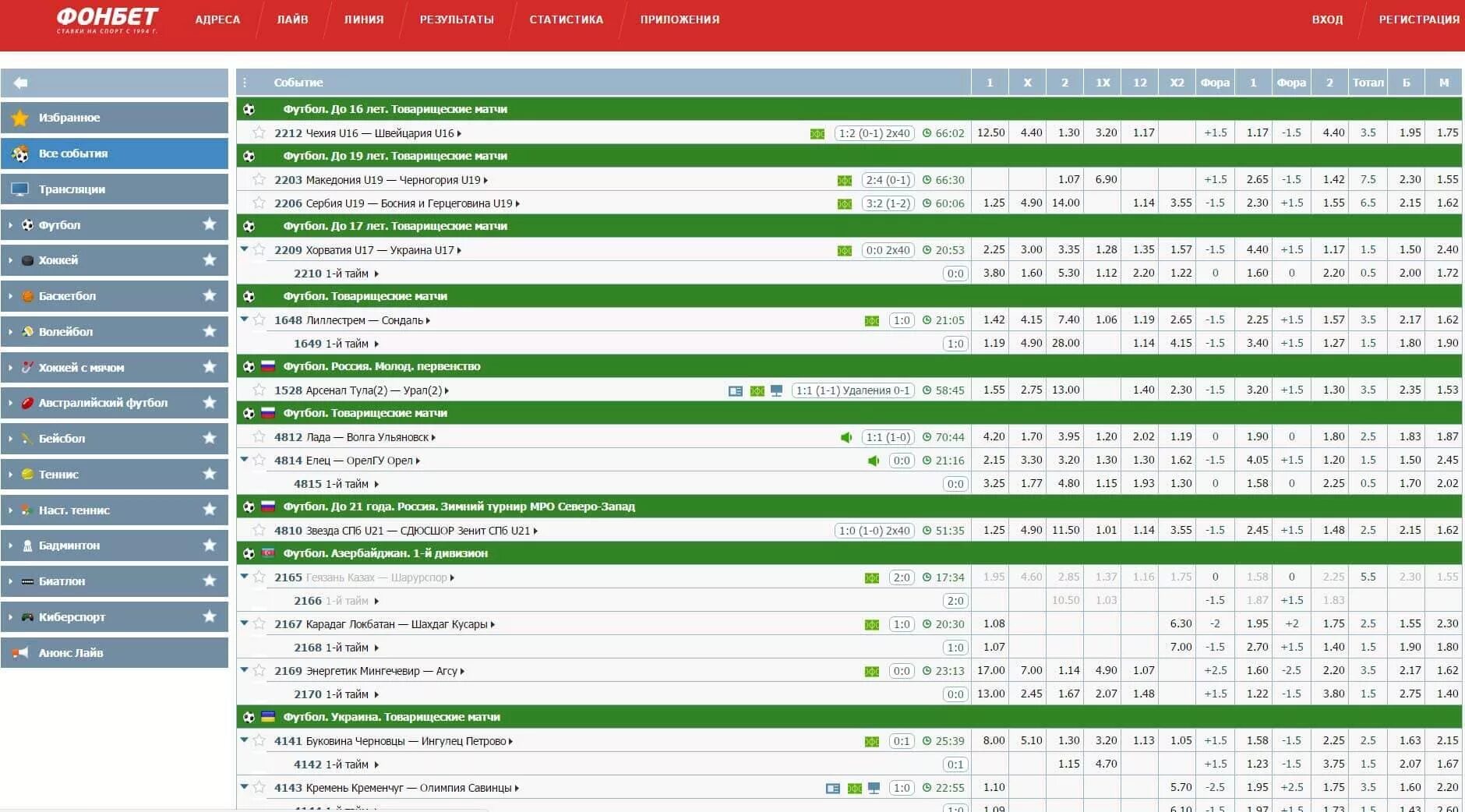Open the Лайв section
This screenshot has height=812, width=1465.
pos(292,19)
